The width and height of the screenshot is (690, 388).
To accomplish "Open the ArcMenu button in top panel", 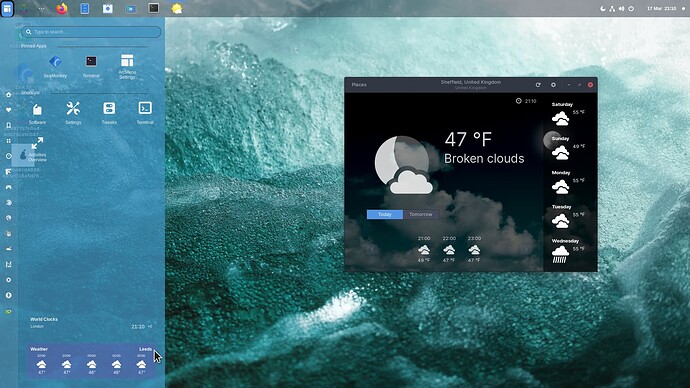I will (x=7, y=8).
